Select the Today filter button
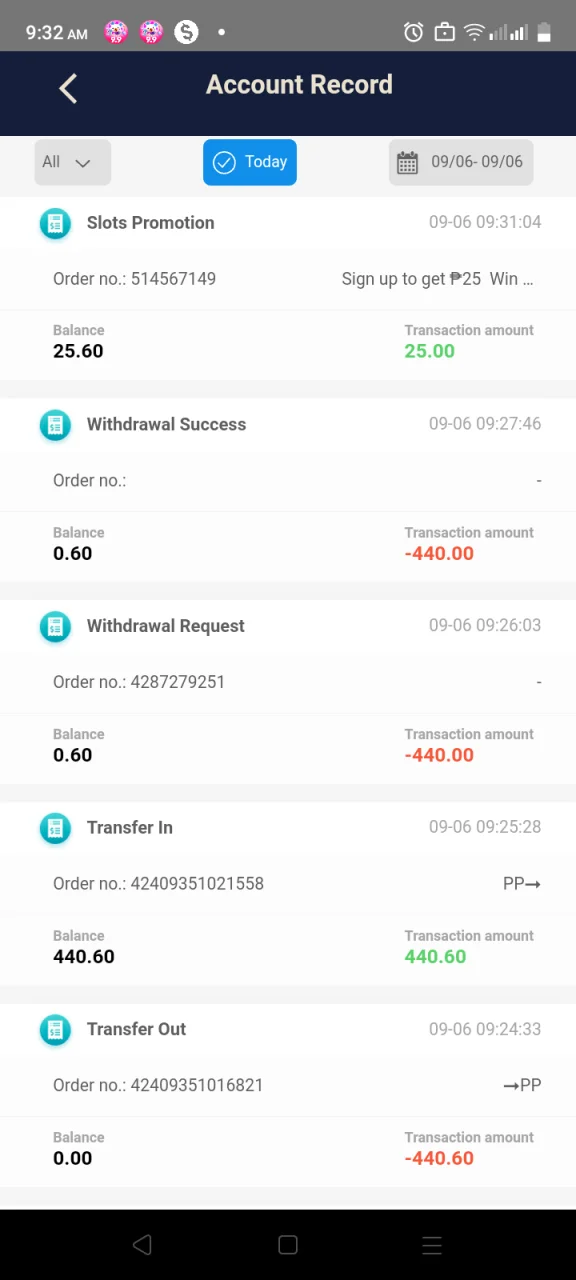576x1280 pixels. coord(250,162)
